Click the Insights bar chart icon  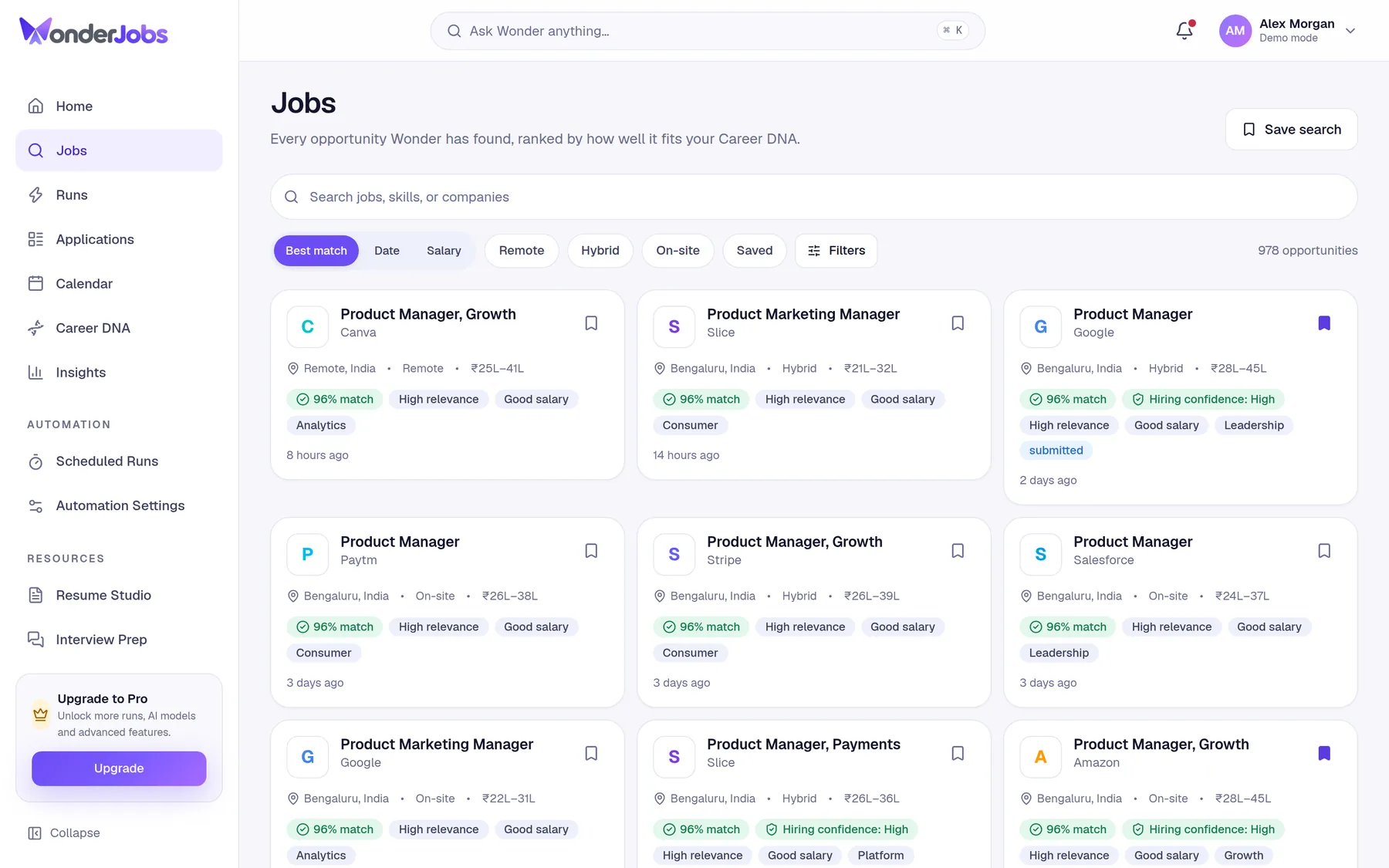[x=35, y=373]
